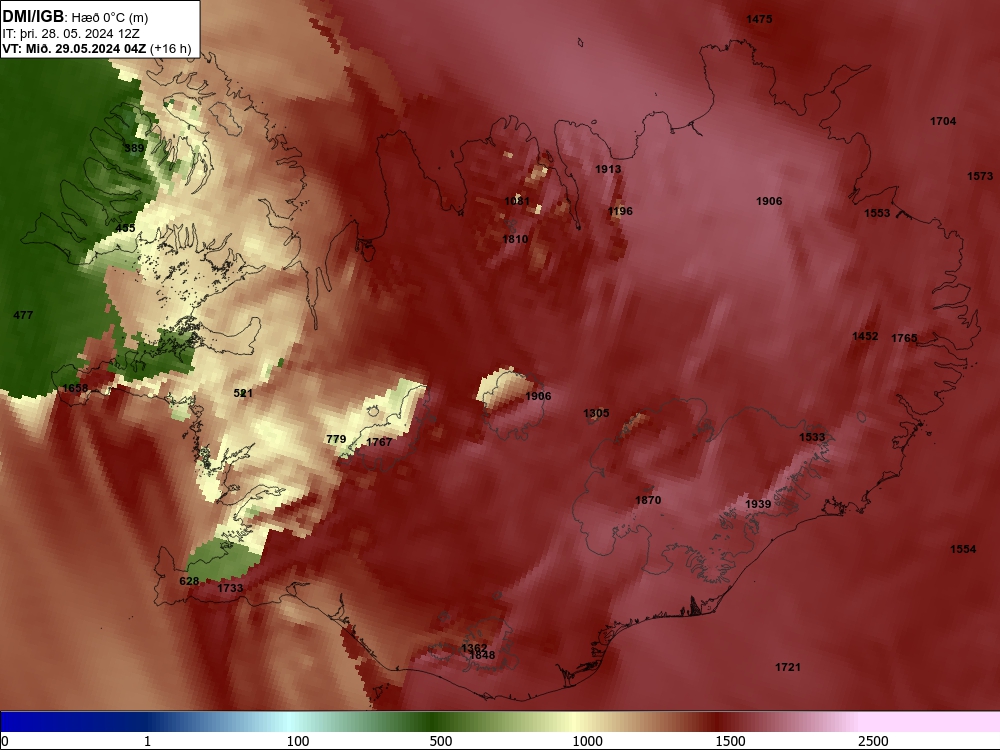Click the DMI/IGB title text
1000x750 pixels.
pyautogui.click(x=33, y=17)
